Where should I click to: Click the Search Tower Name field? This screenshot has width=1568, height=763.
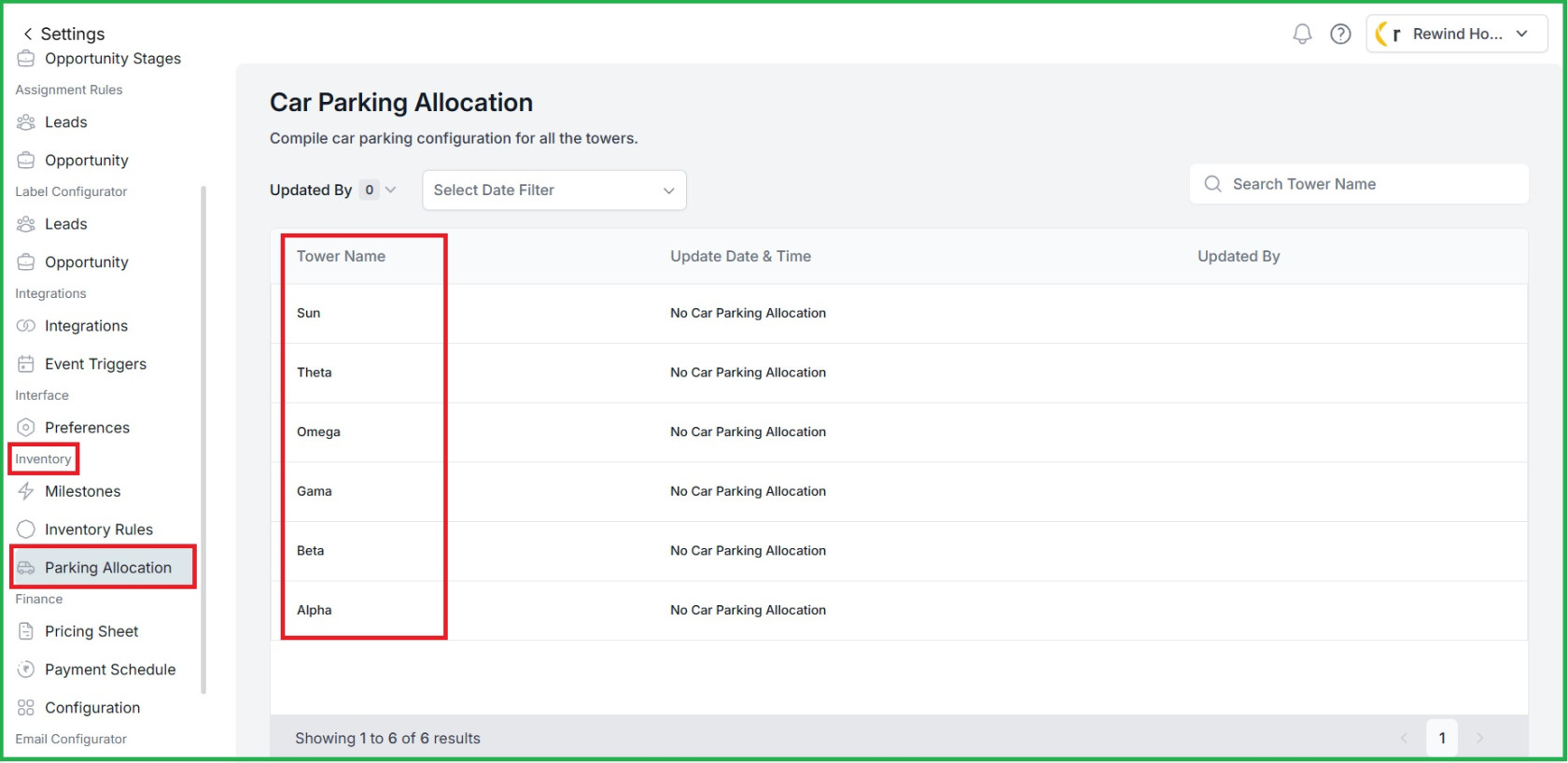(x=1359, y=184)
